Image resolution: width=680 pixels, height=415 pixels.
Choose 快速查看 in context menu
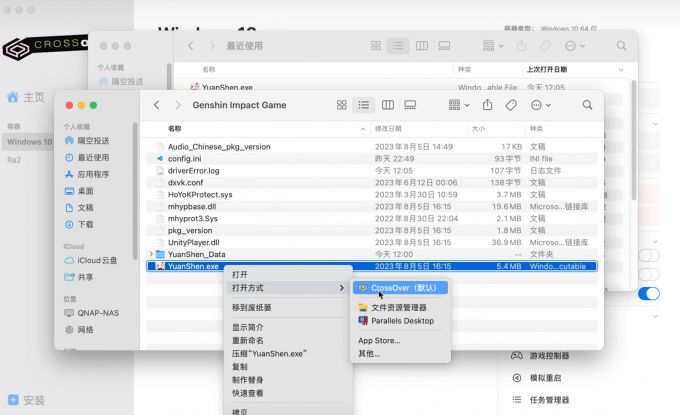click(x=288, y=393)
